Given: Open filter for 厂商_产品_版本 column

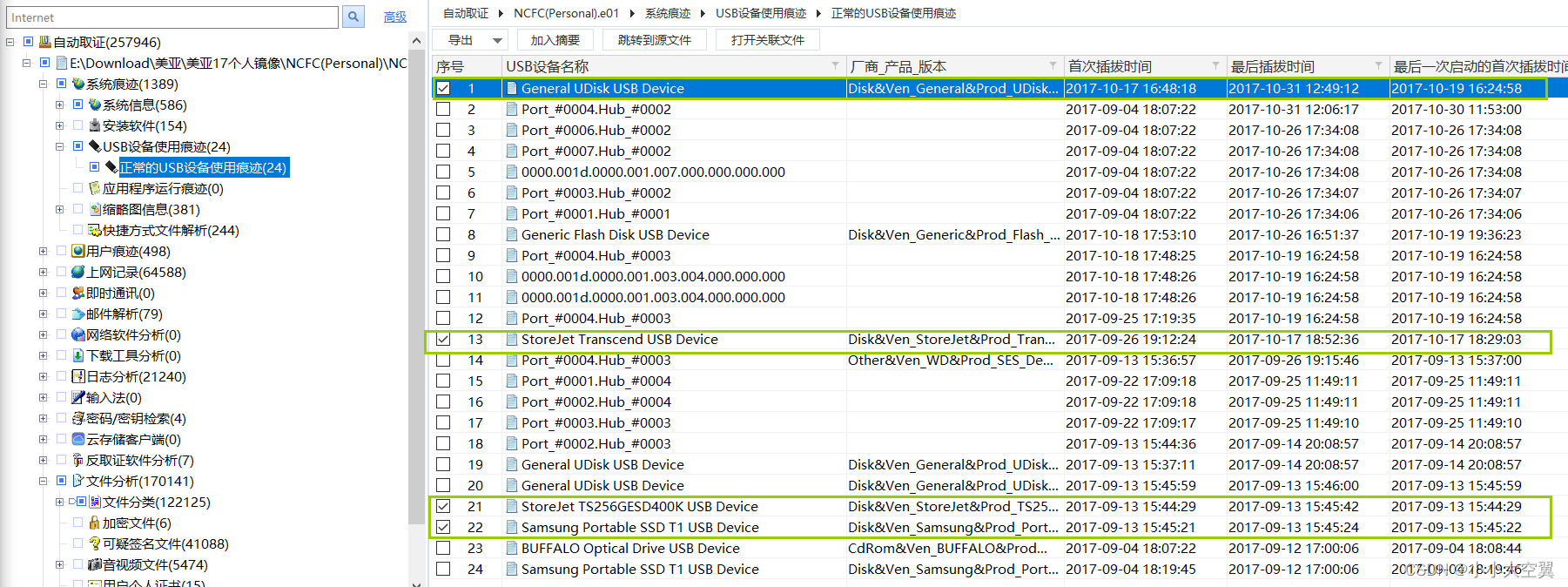Looking at the screenshot, I should [1053, 66].
